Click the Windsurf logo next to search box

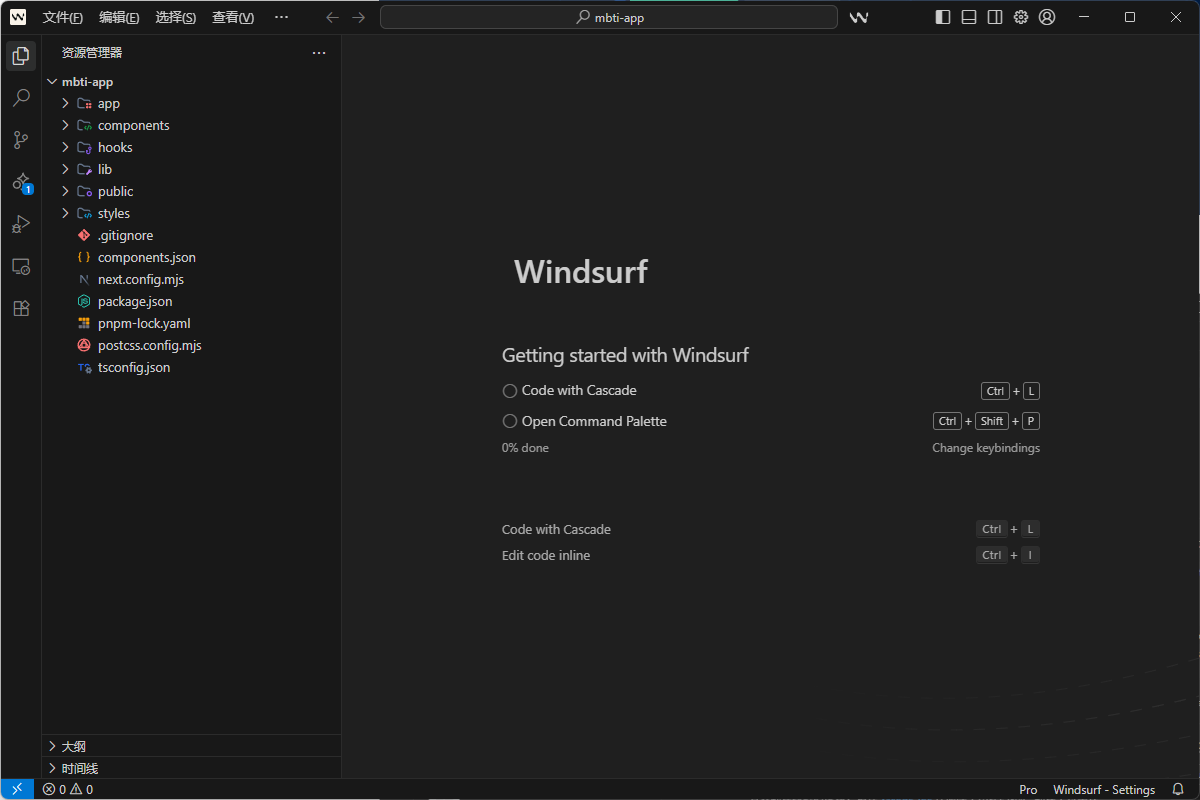click(858, 17)
